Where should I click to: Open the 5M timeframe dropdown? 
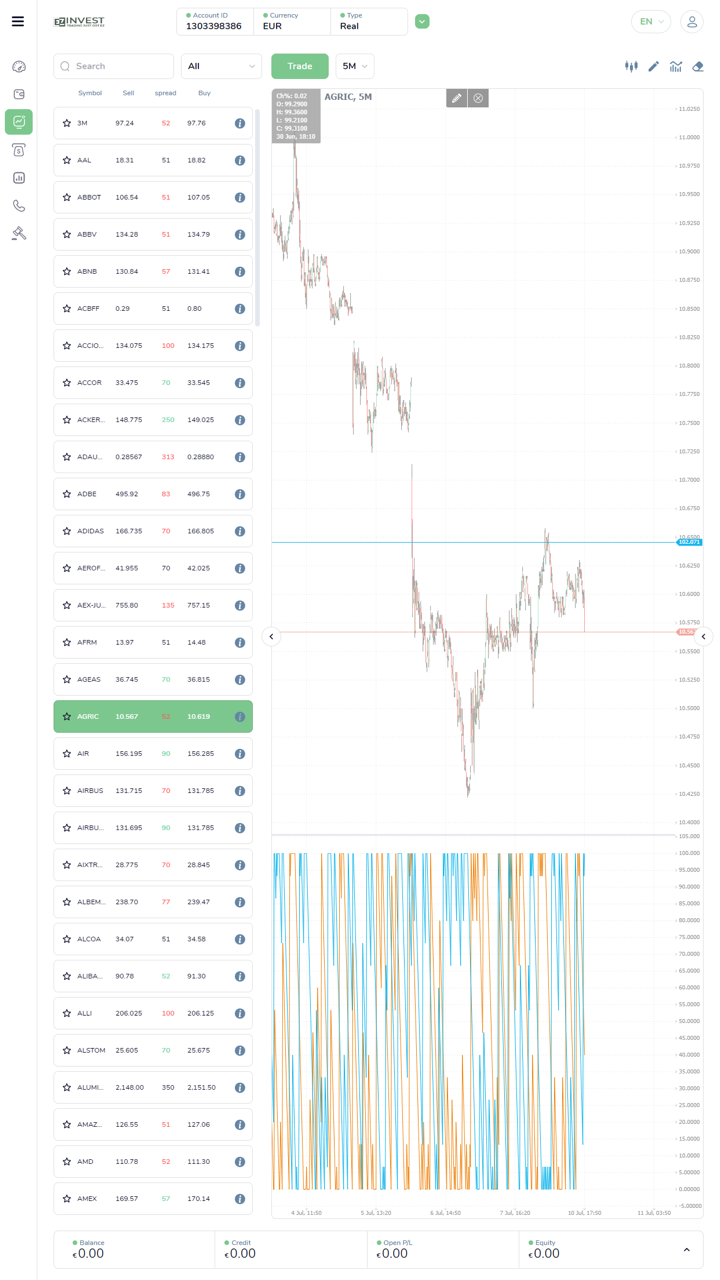tap(355, 66)
